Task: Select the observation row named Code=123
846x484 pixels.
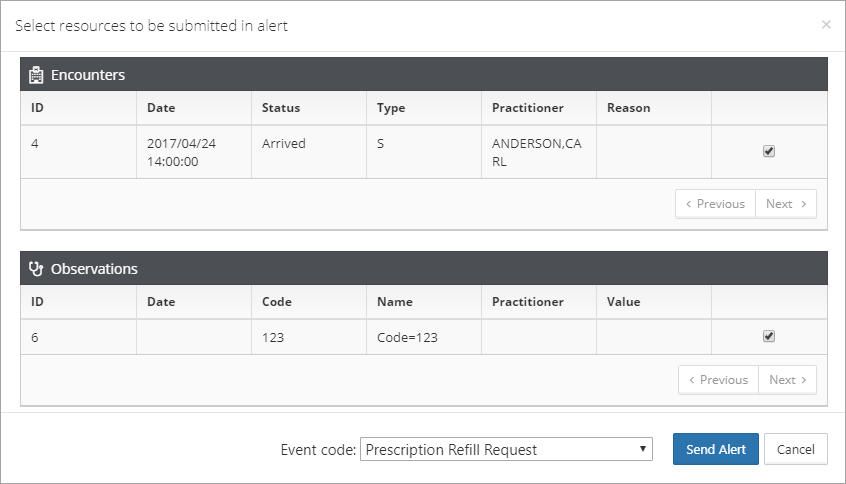Action: [x=424, y=337]
